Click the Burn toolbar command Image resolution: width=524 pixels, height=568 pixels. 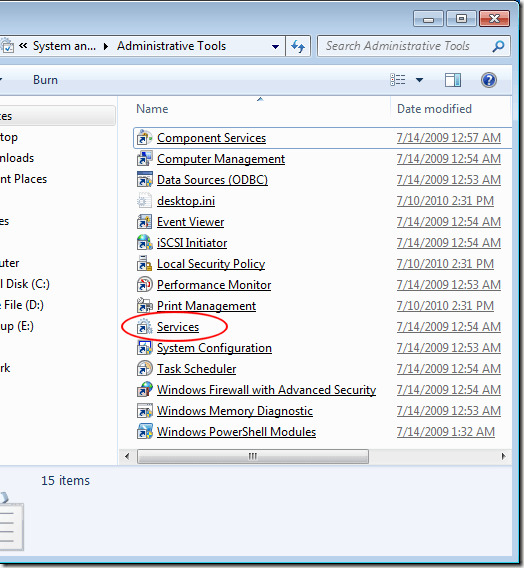(x=45, y=80)
